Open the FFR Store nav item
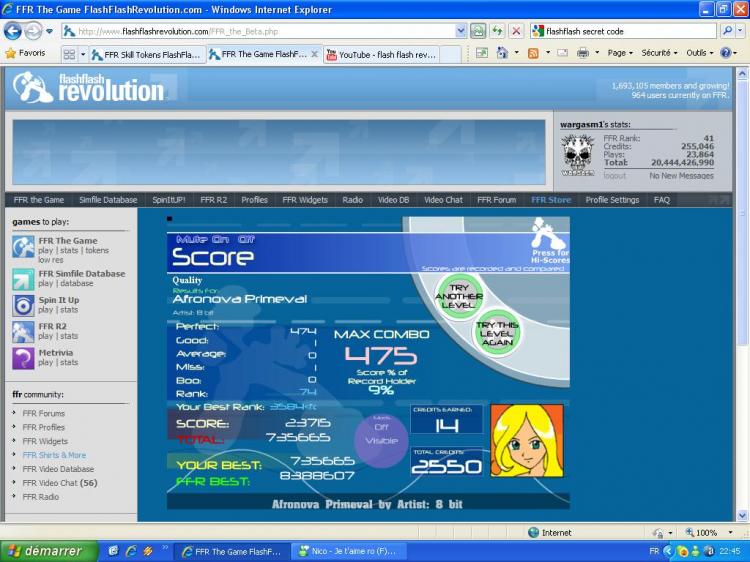 [x=551, y=200]
